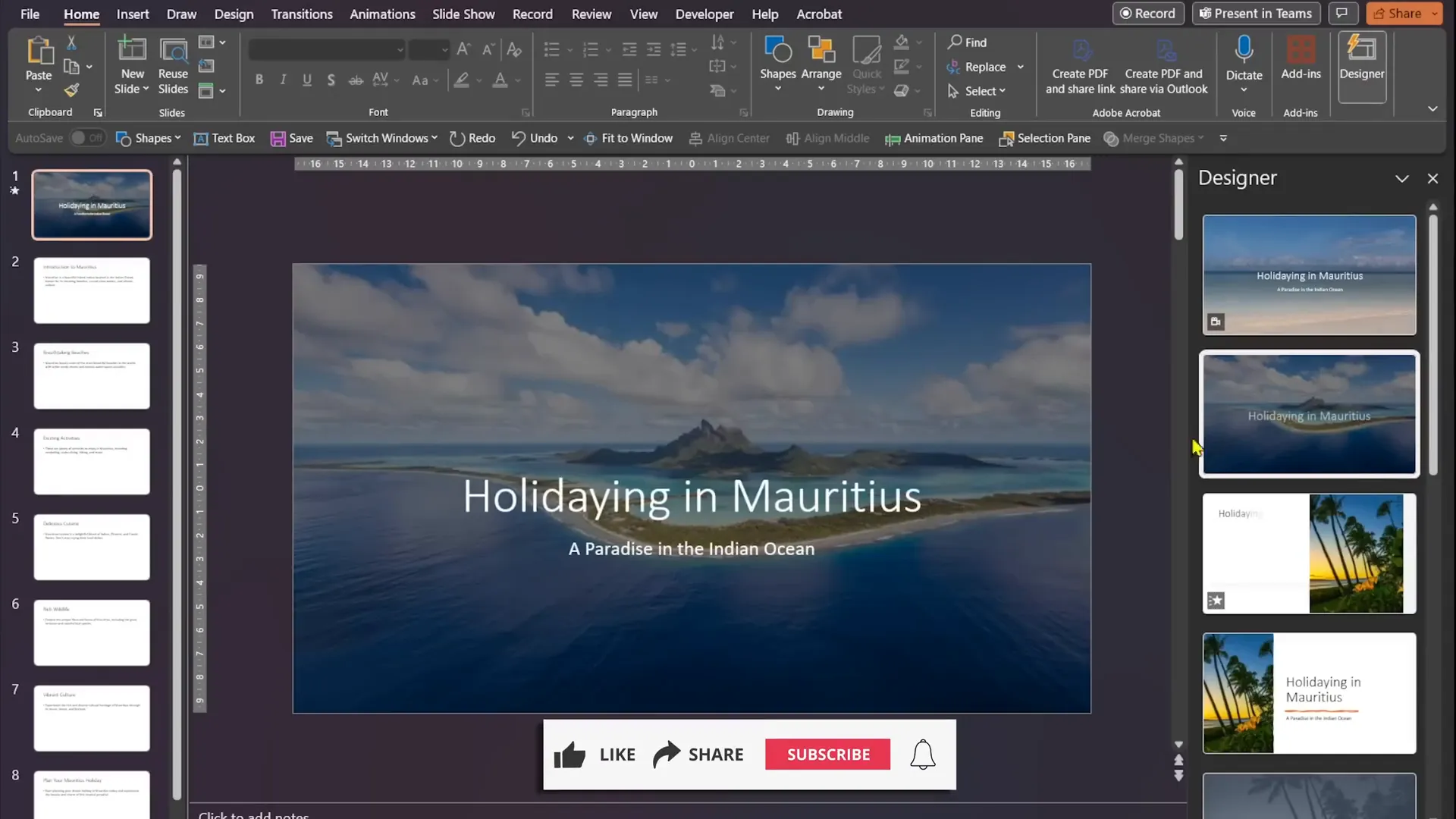Click the Paste clipboard icon
The height and width of the screenshot is (819, 1456).
(x=39, y=51)
